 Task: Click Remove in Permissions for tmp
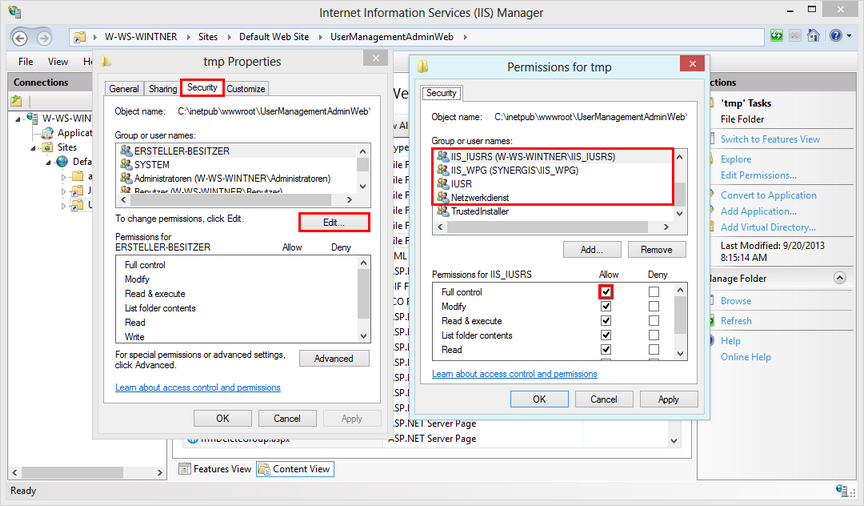(x=657, y=250)
